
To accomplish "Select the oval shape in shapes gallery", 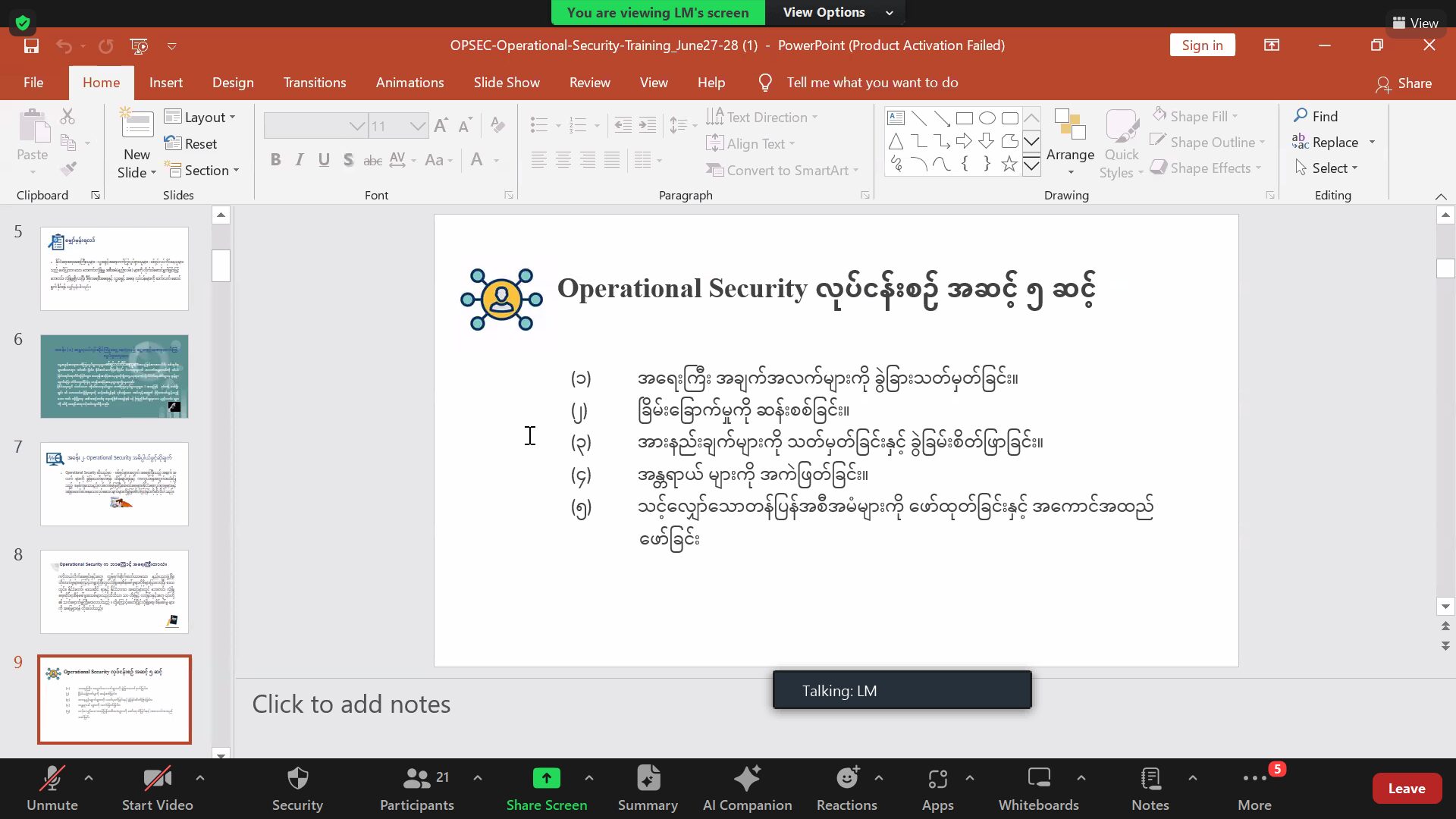I will point(987,118).
